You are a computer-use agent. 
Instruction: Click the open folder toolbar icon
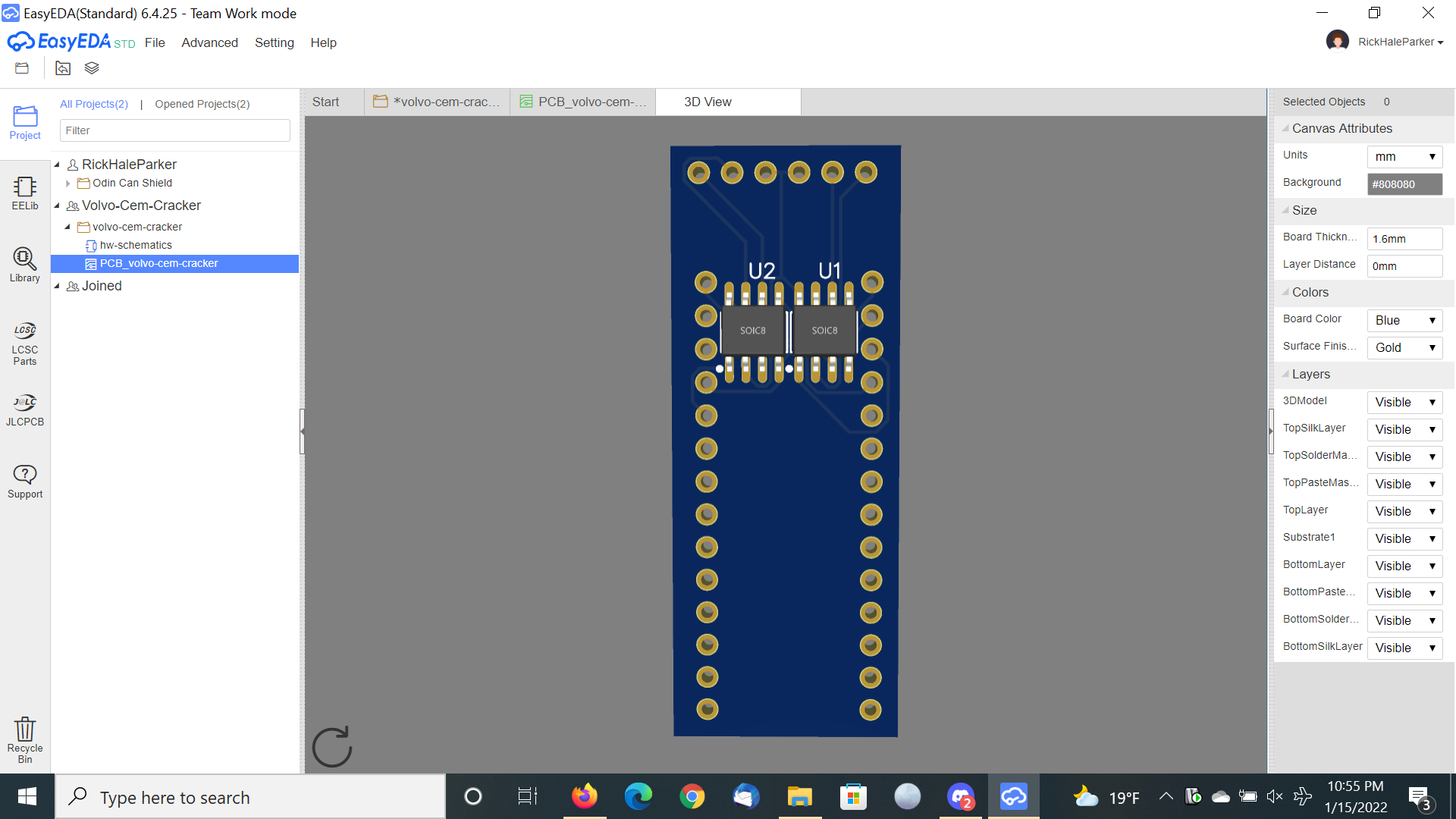[x=22, y=68]
